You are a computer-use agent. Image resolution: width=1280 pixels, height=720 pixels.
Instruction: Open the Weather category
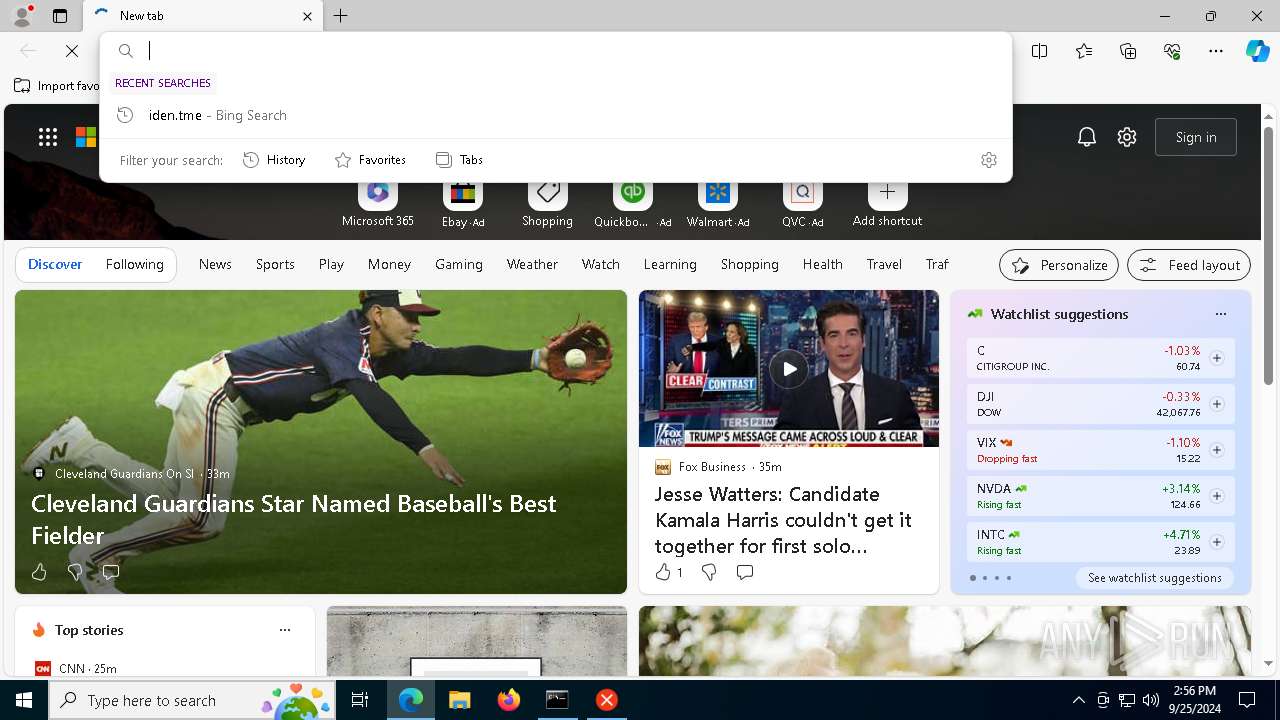[x=532, y=265]
